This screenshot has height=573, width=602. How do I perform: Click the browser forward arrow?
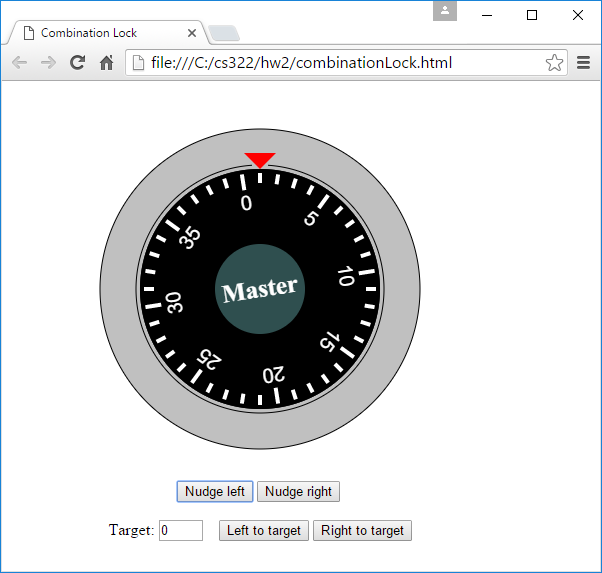[48, 63]
